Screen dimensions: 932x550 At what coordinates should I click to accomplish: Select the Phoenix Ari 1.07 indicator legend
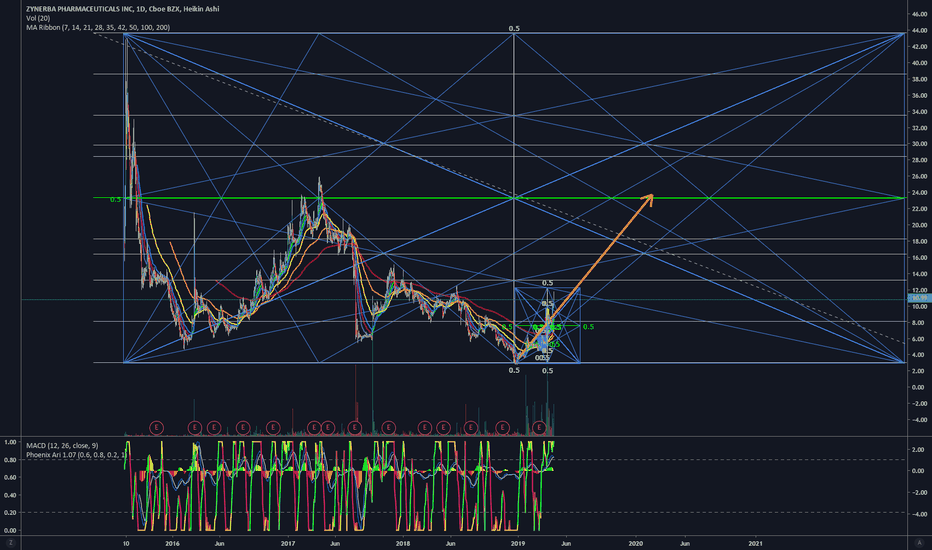75,455
